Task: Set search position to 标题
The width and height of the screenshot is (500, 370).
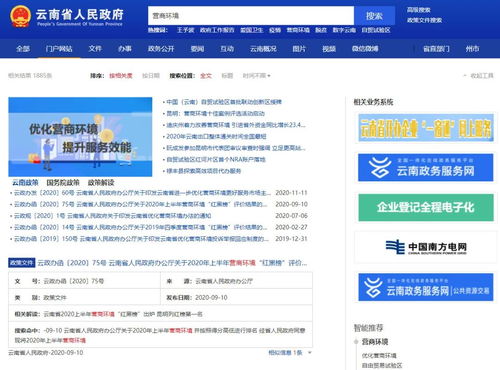Action: (x=227, y=76)
